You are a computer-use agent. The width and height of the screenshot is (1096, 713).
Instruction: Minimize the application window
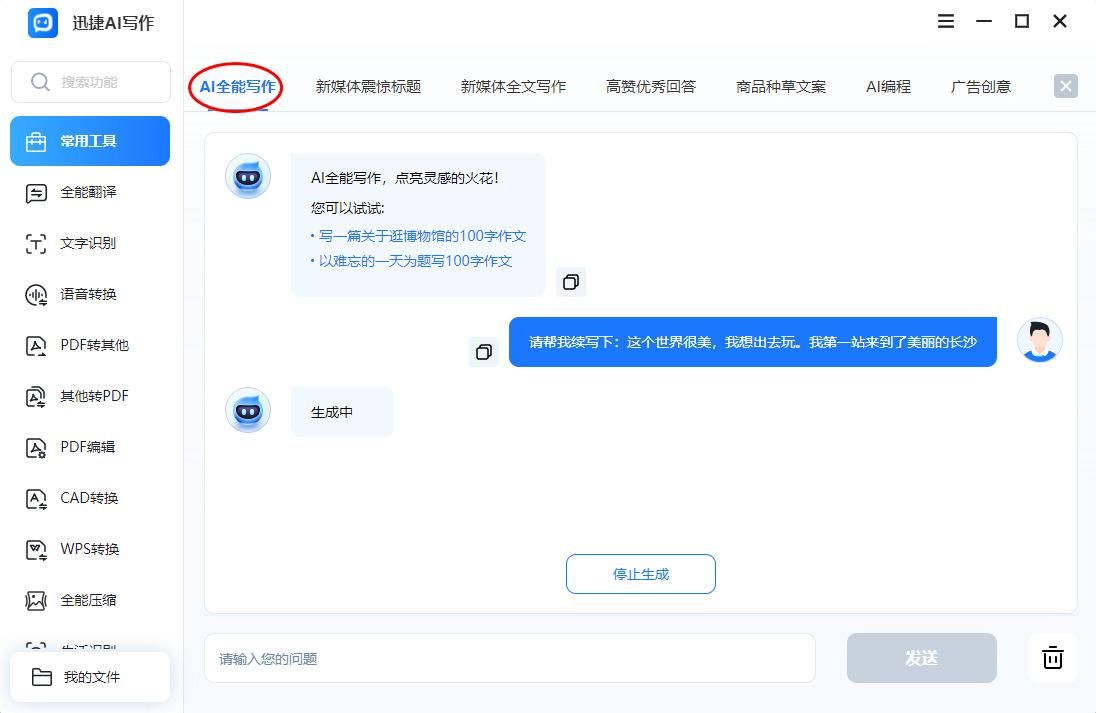(x=984, y=22)
